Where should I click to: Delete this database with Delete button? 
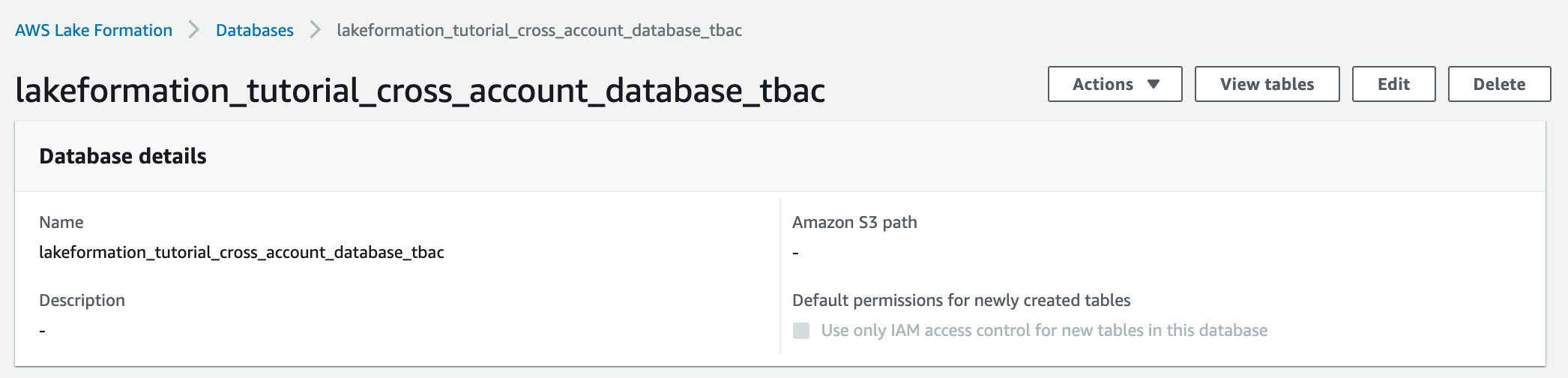[1499, 84]
